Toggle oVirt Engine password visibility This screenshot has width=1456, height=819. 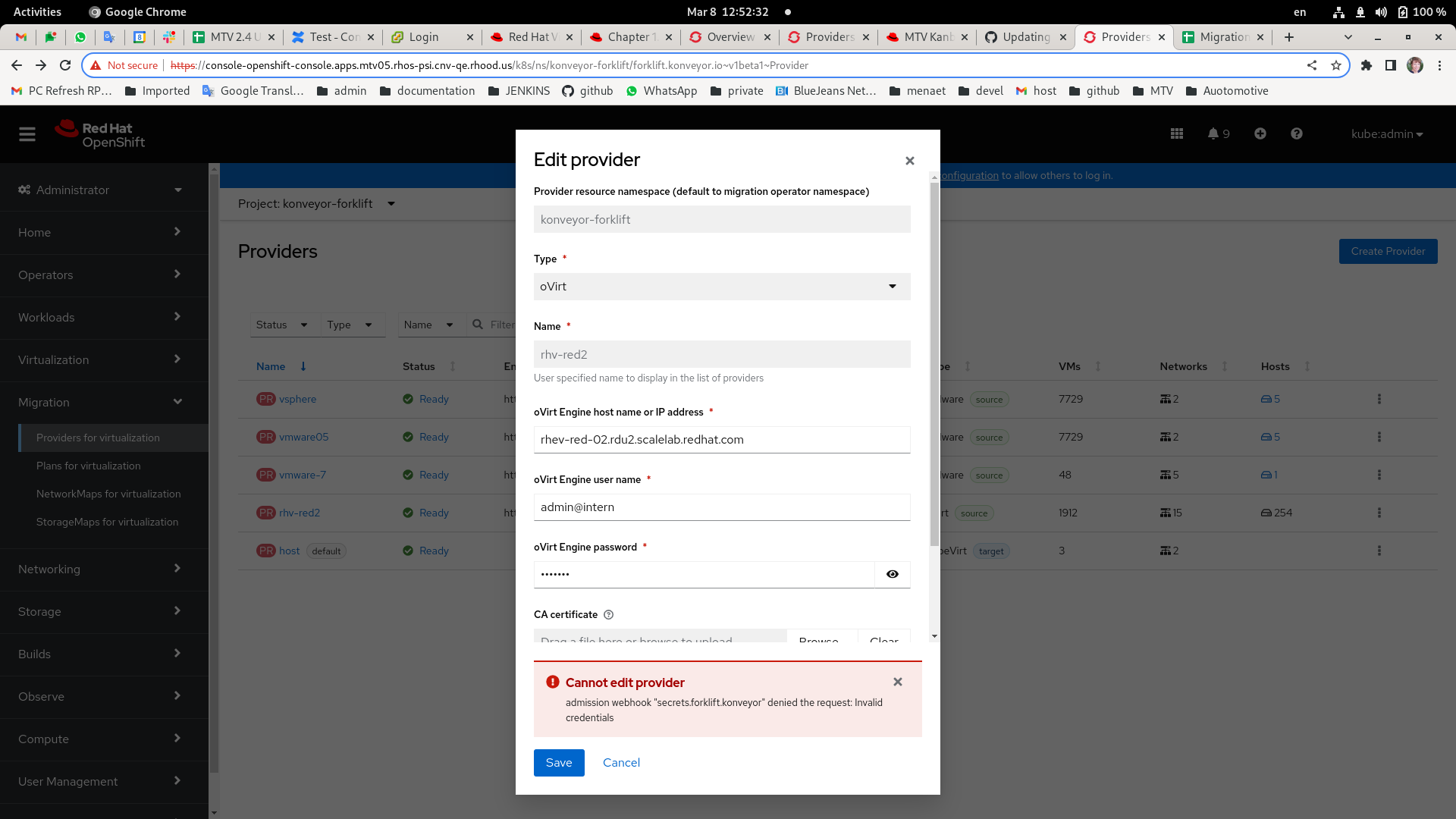892,574
